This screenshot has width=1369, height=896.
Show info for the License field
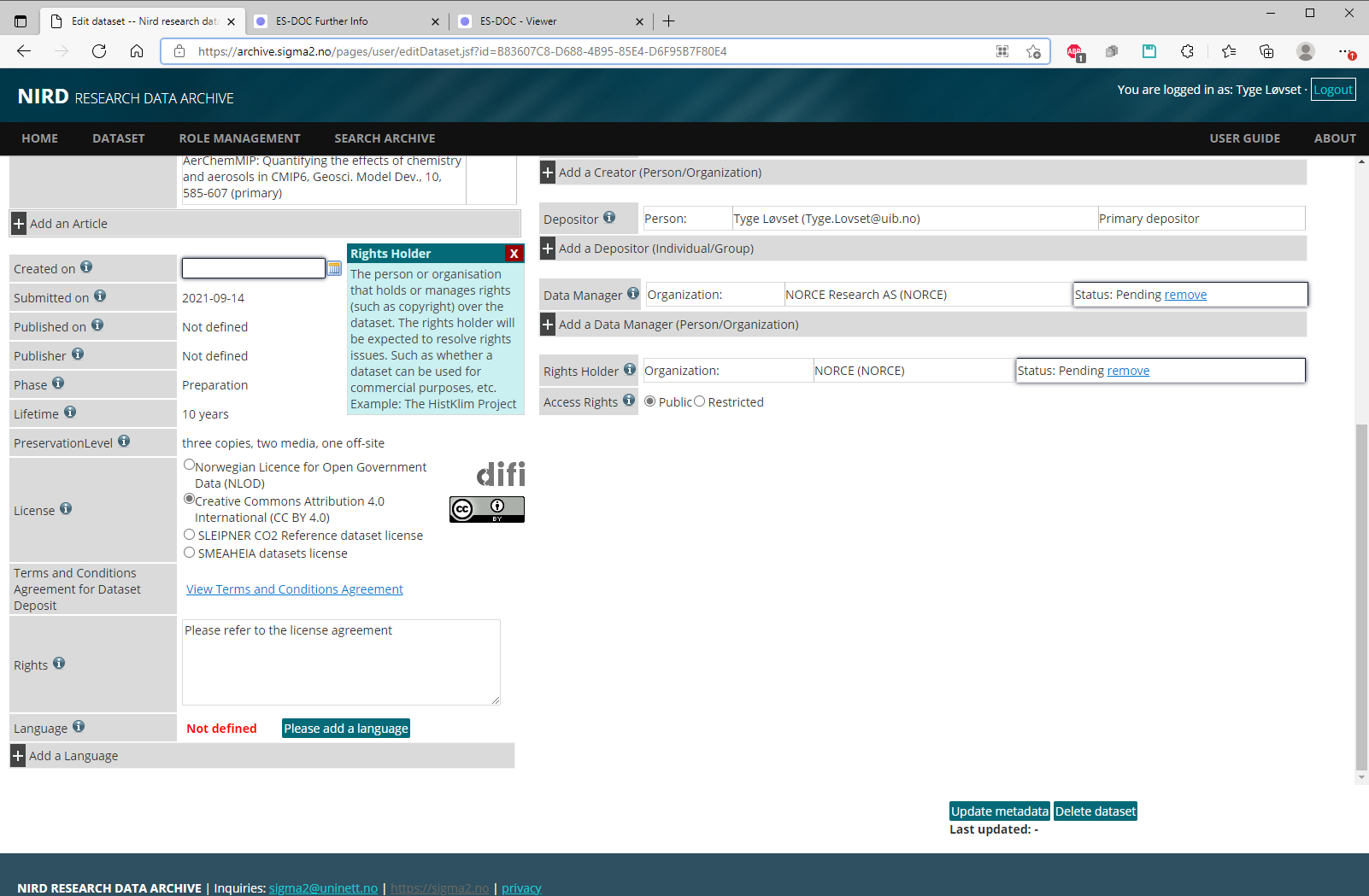[66, 509]
